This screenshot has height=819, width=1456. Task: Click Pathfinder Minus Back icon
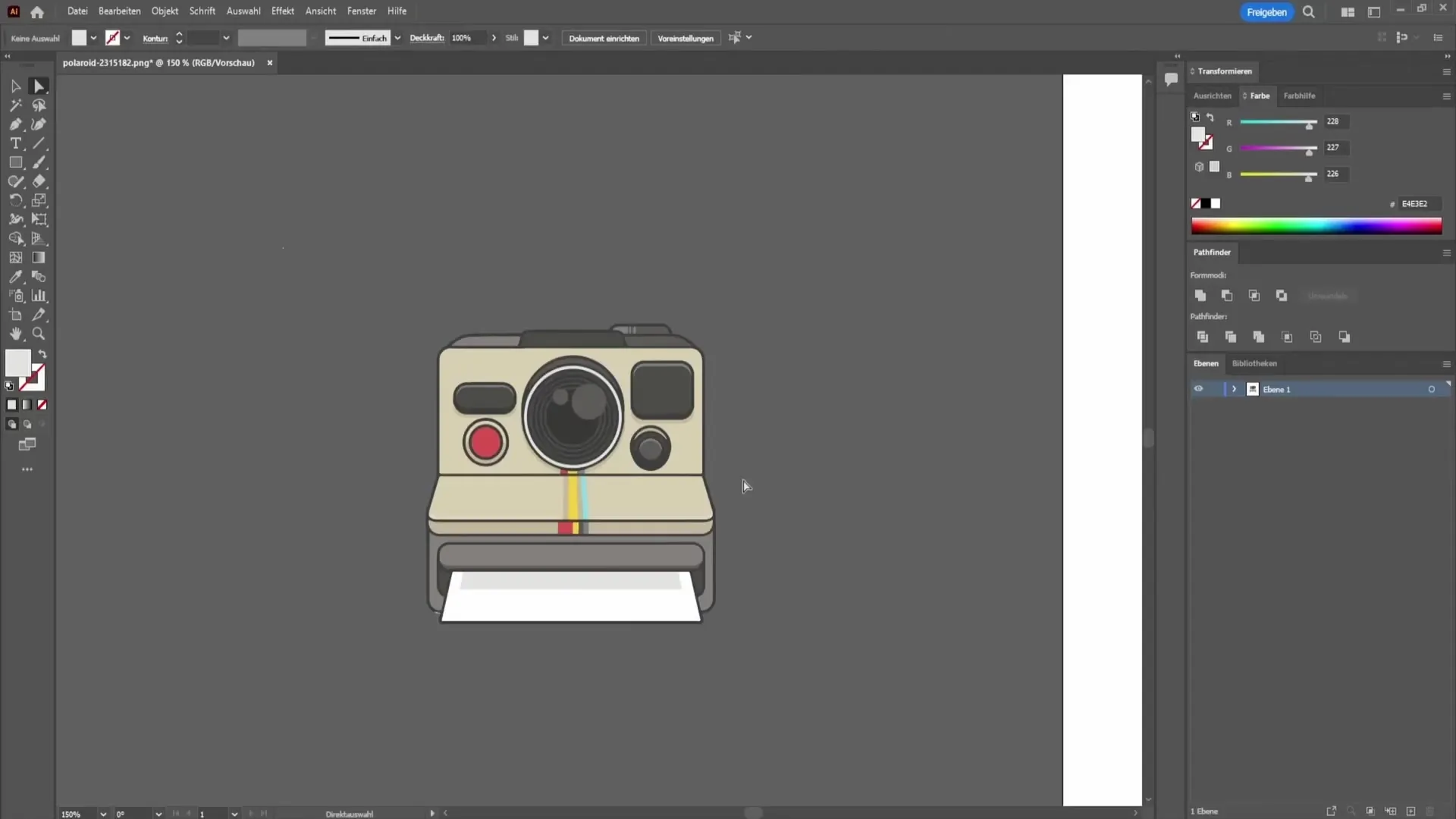click(1345, 337)
